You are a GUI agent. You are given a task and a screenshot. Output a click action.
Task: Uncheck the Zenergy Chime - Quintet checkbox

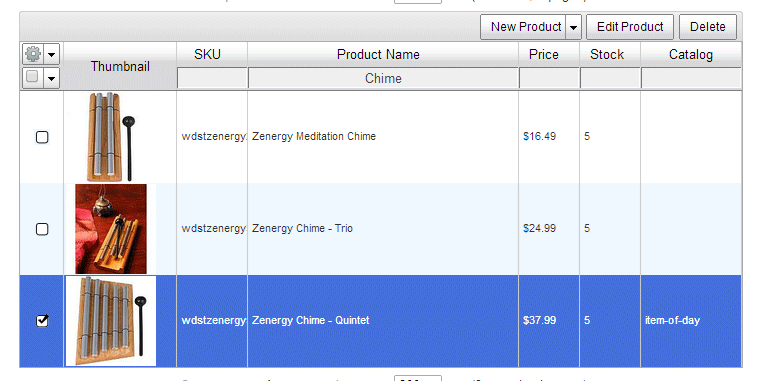[42, 321]
